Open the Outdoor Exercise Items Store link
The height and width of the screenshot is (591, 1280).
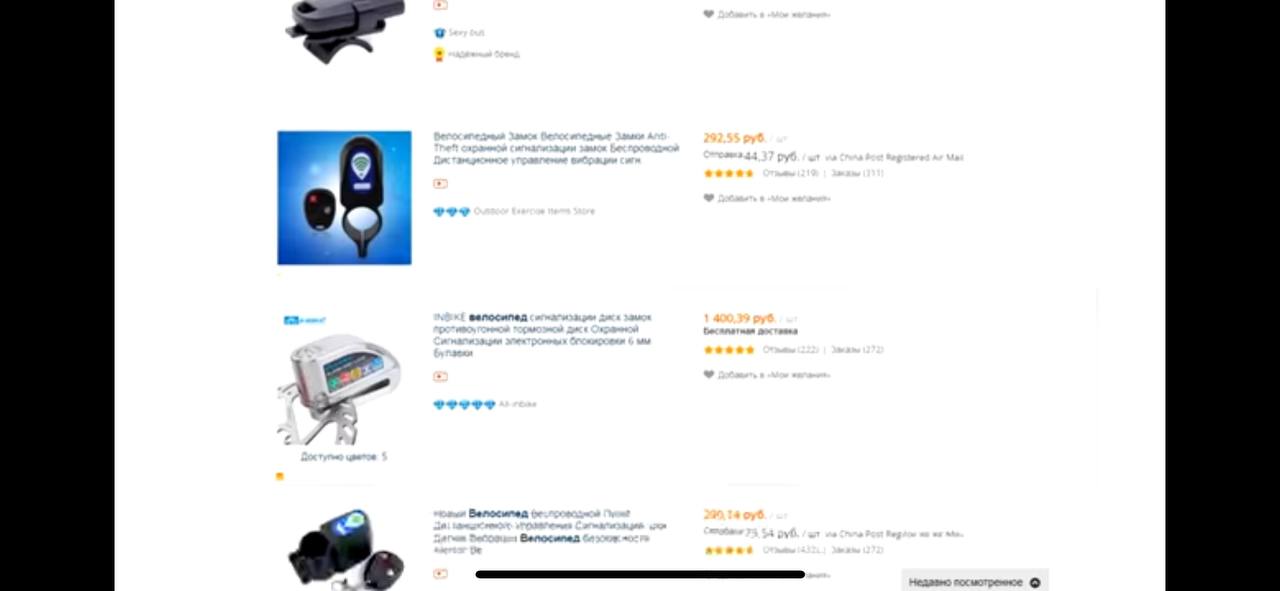(x=534, y=211)
